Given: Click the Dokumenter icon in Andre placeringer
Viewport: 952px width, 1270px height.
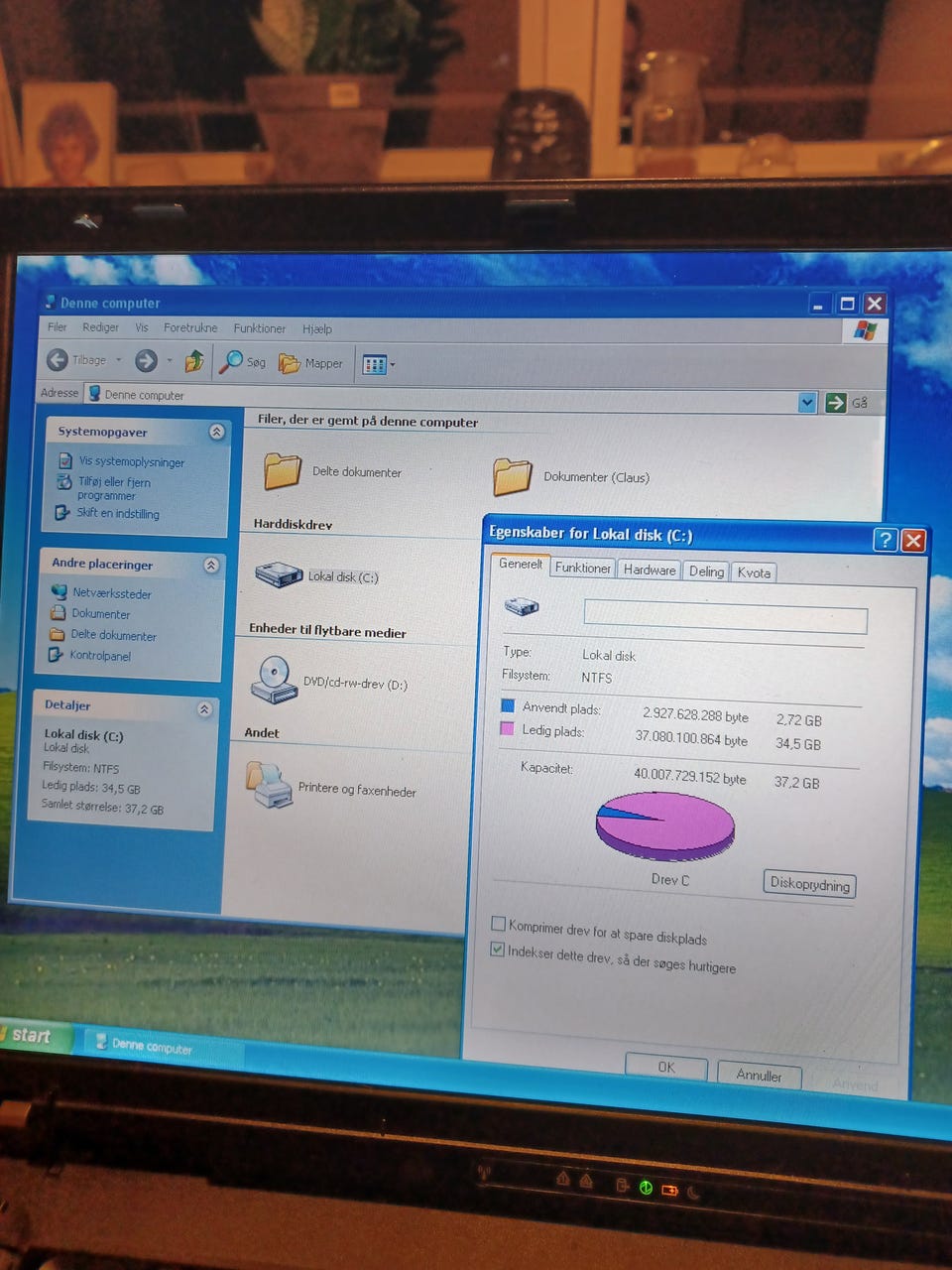Looking at the screenshot, I should pos(59,612).
